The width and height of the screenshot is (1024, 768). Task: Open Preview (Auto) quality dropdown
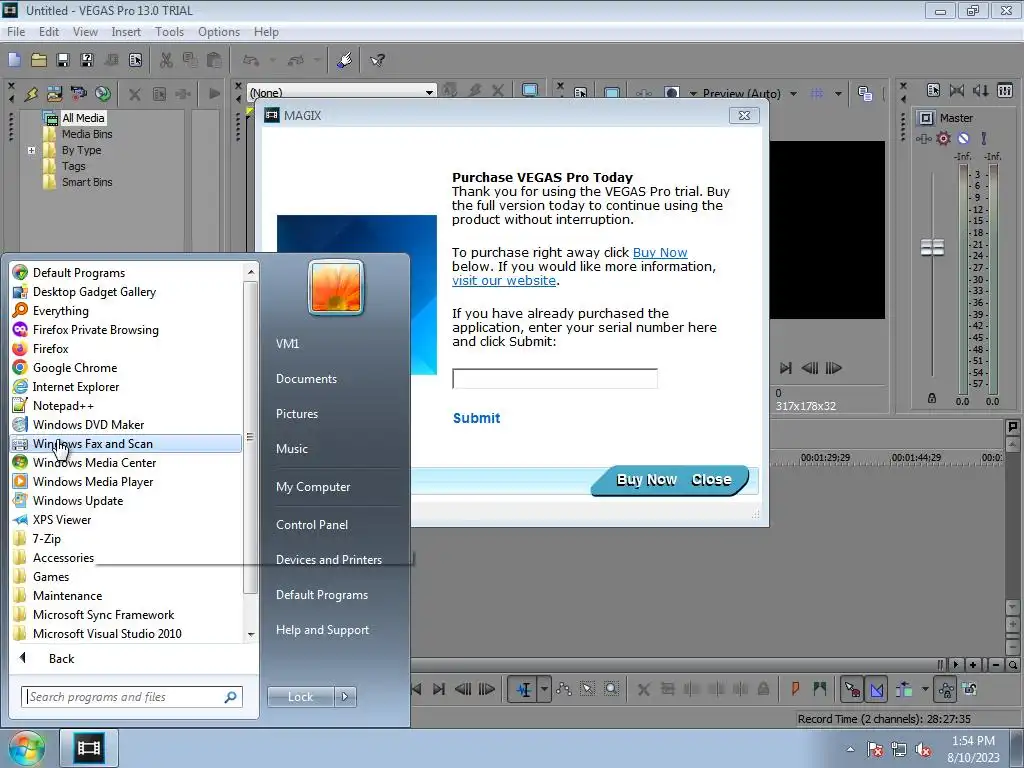(x=793, y=94)
